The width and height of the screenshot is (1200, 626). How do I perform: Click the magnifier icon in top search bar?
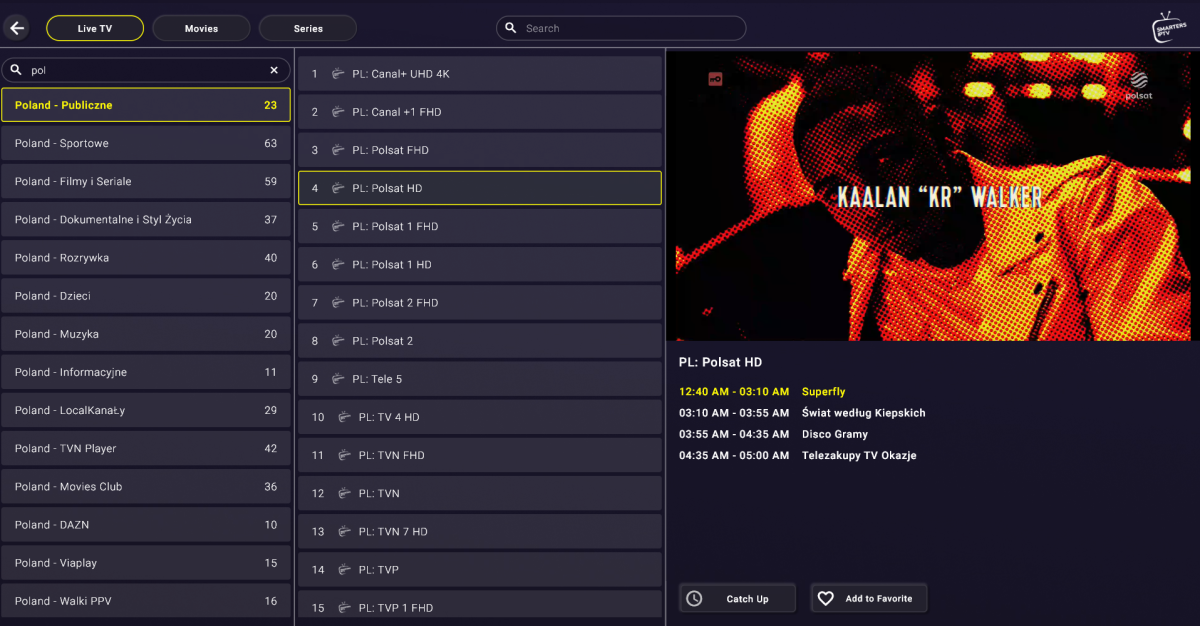pyautogui.click(x=511, y=28)
